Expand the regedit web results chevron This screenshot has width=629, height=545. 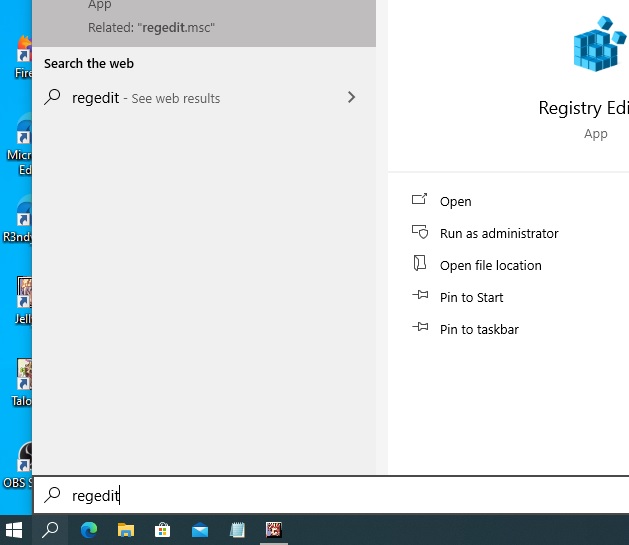[351, 97]
